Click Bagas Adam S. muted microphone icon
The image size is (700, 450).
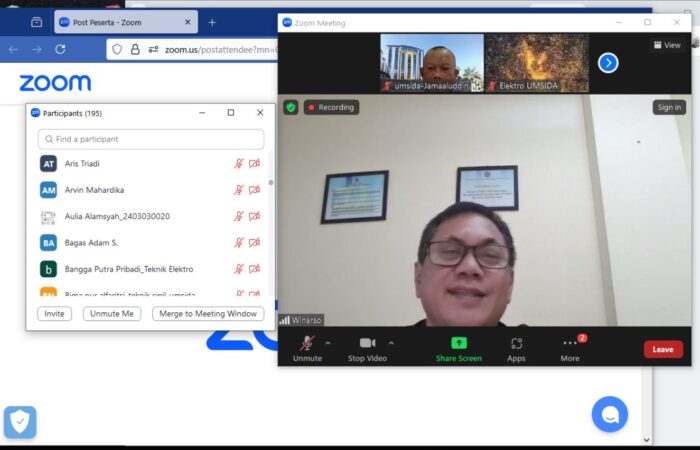[x=239, y=243]
